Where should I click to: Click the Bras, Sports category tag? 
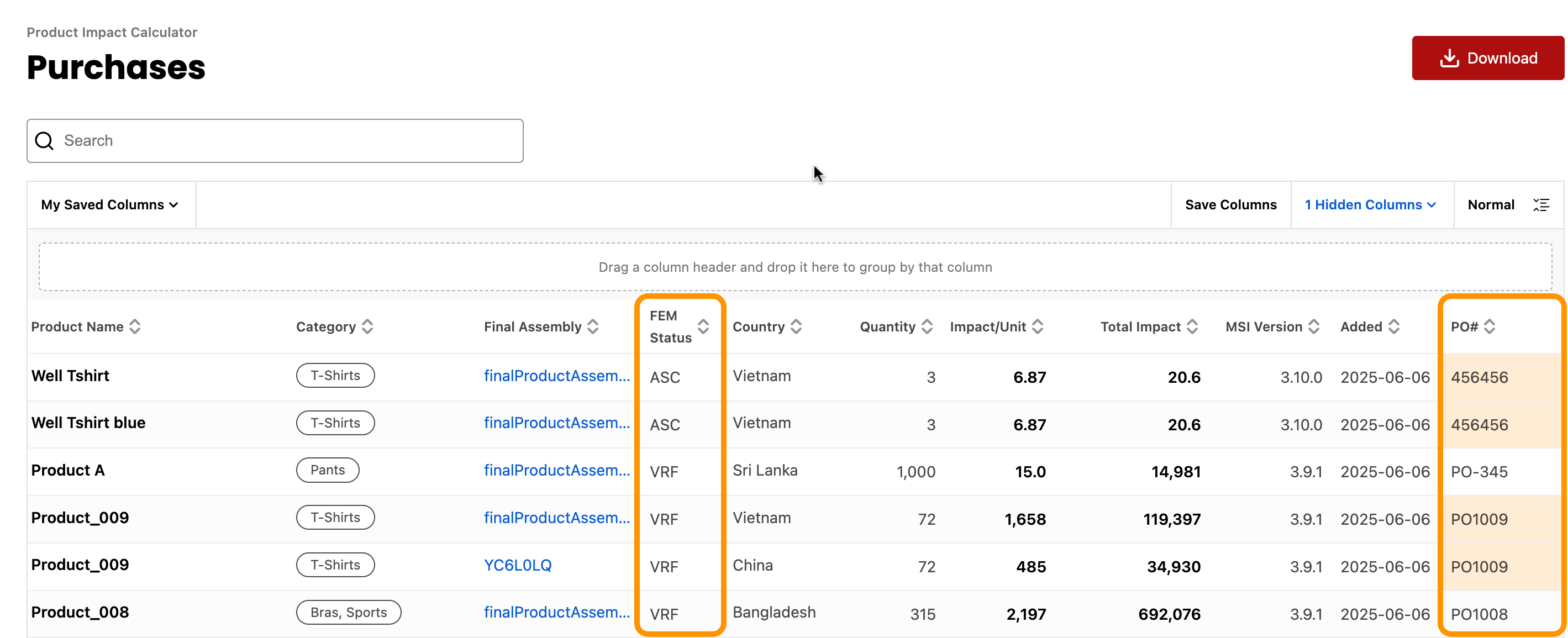(349, 613)
